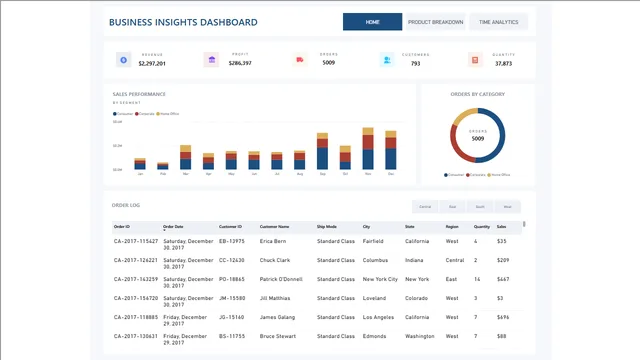This screenshot has width=640, height=360.
Task: Click customer name Chuck Clark
Action: [275, 260]
